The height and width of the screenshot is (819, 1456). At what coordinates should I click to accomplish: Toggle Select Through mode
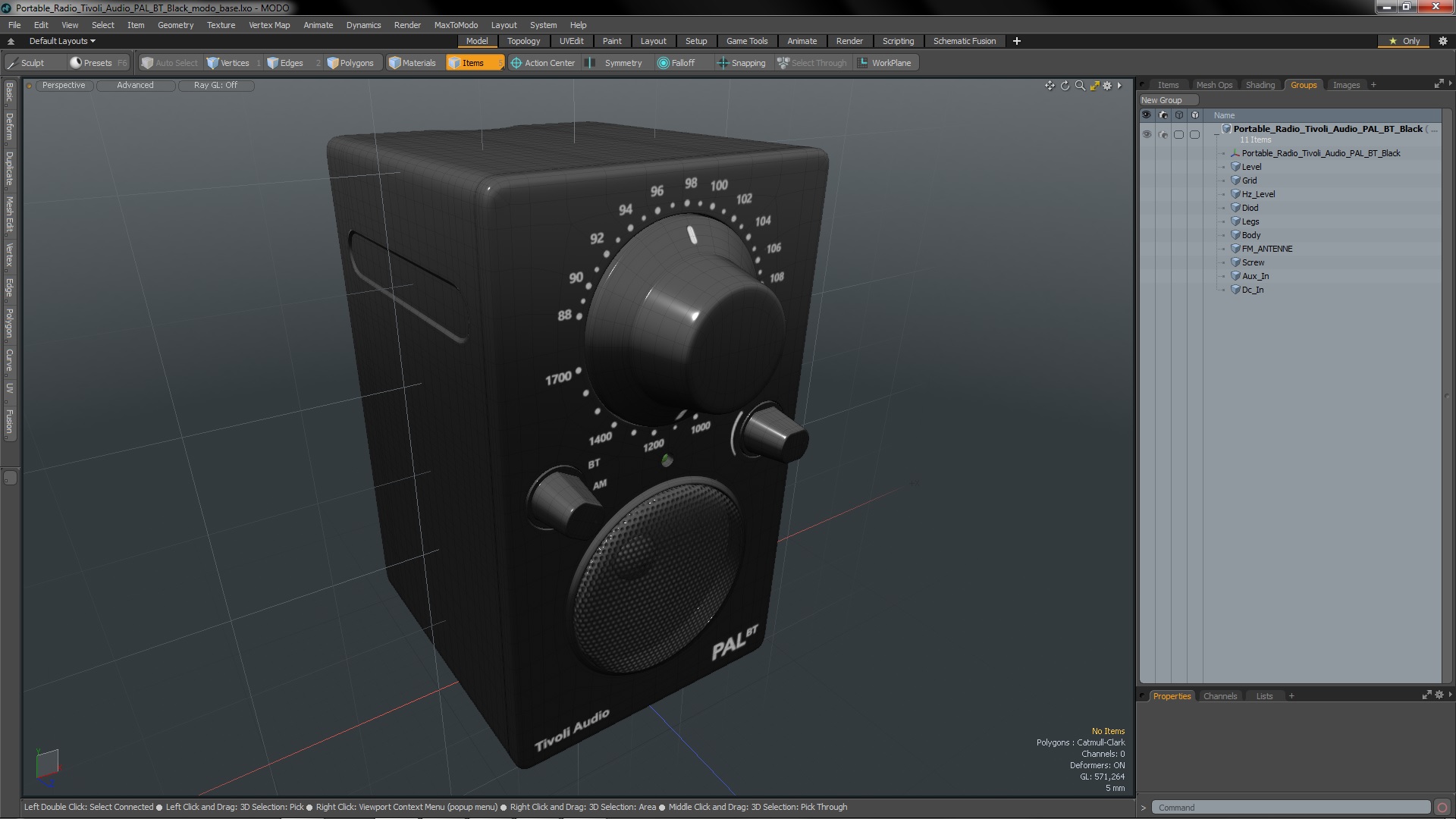812,63
